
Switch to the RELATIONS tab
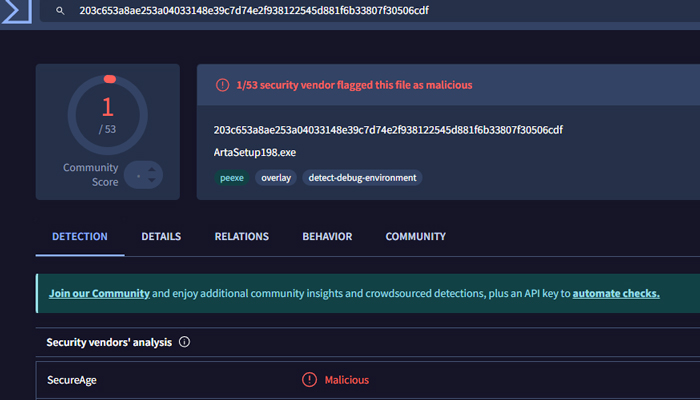tap(242, 236)
